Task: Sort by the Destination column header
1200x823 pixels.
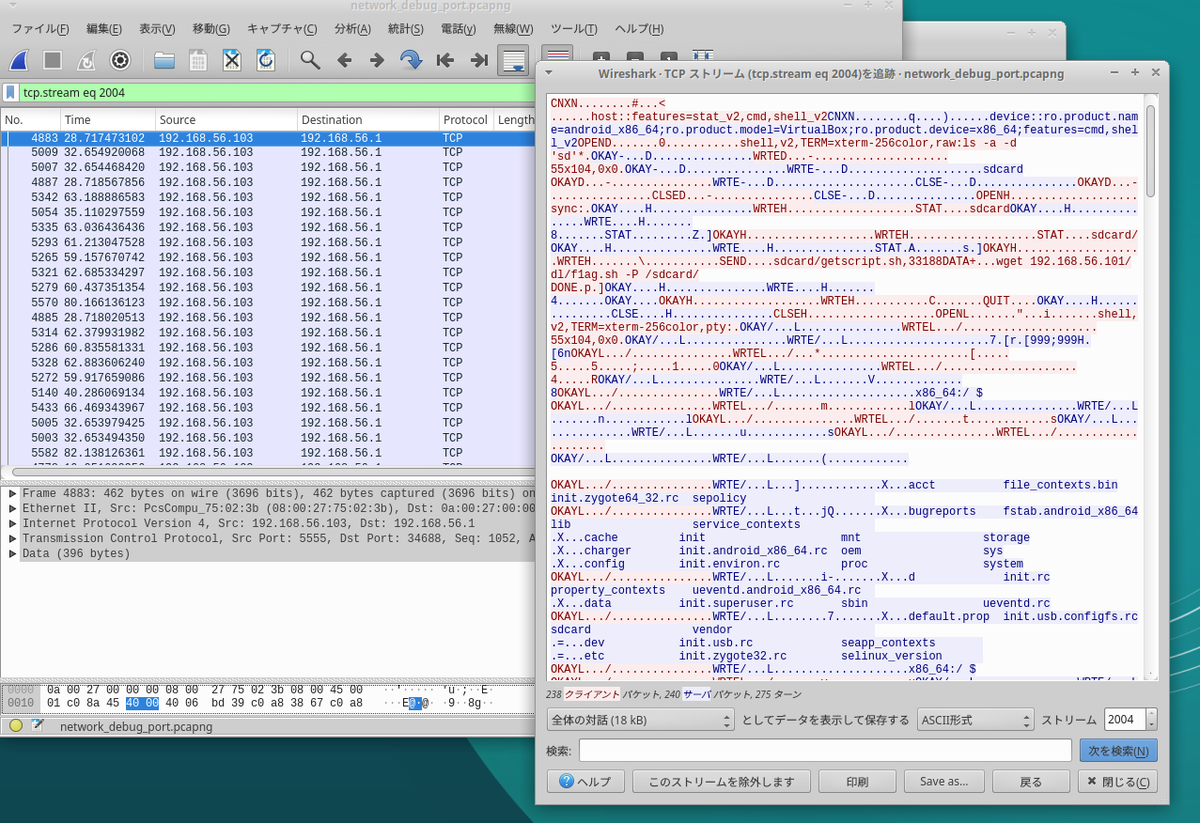Action: point(367,120)
